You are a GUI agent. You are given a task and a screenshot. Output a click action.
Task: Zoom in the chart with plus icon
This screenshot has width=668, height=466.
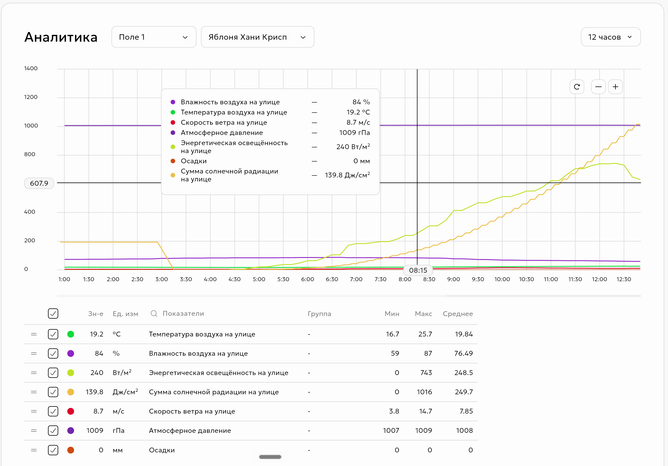click(615, 87)
